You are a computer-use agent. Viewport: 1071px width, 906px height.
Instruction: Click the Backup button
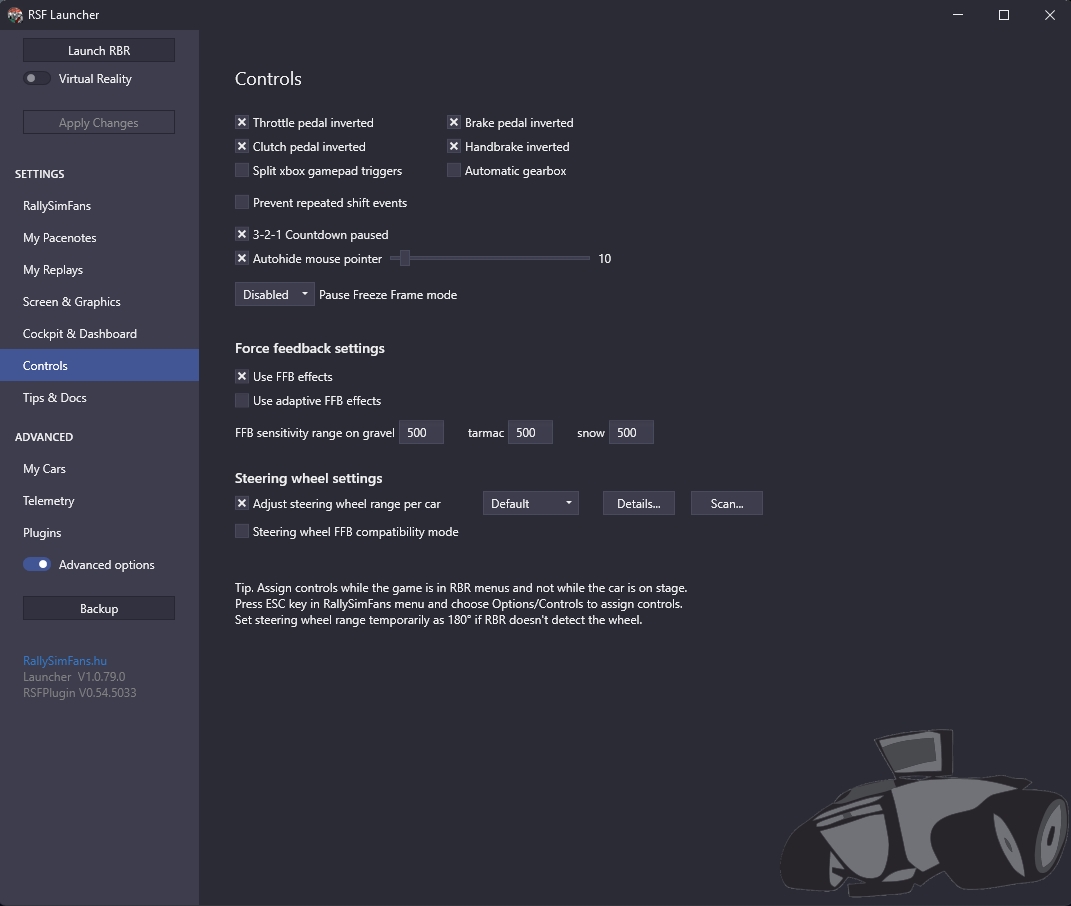coord(99,609)
